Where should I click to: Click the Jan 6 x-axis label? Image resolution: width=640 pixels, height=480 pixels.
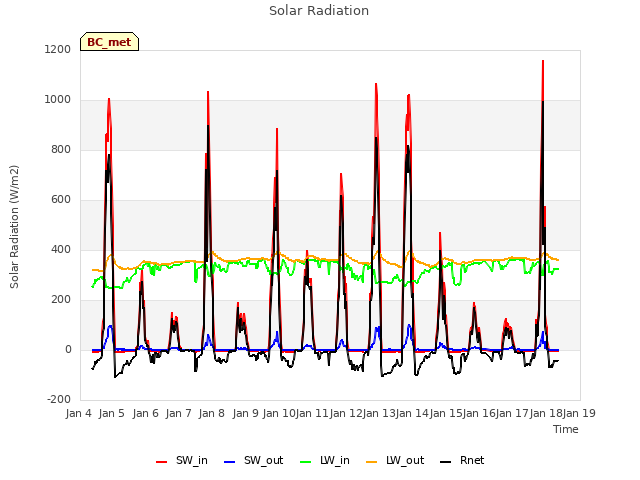(x=146, y=413)
